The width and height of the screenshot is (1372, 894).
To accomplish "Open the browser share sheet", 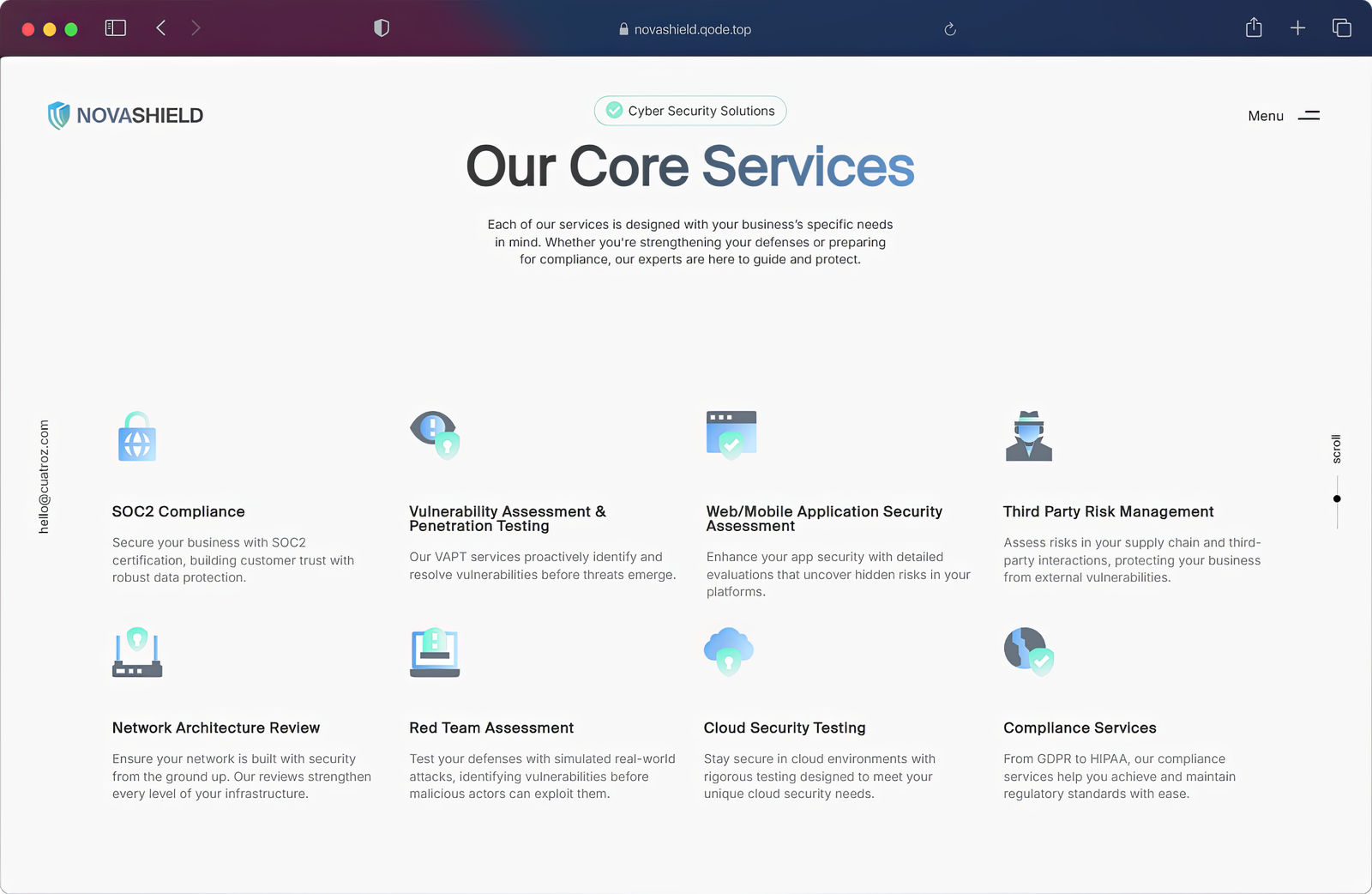I will (x=1254, y=28).
